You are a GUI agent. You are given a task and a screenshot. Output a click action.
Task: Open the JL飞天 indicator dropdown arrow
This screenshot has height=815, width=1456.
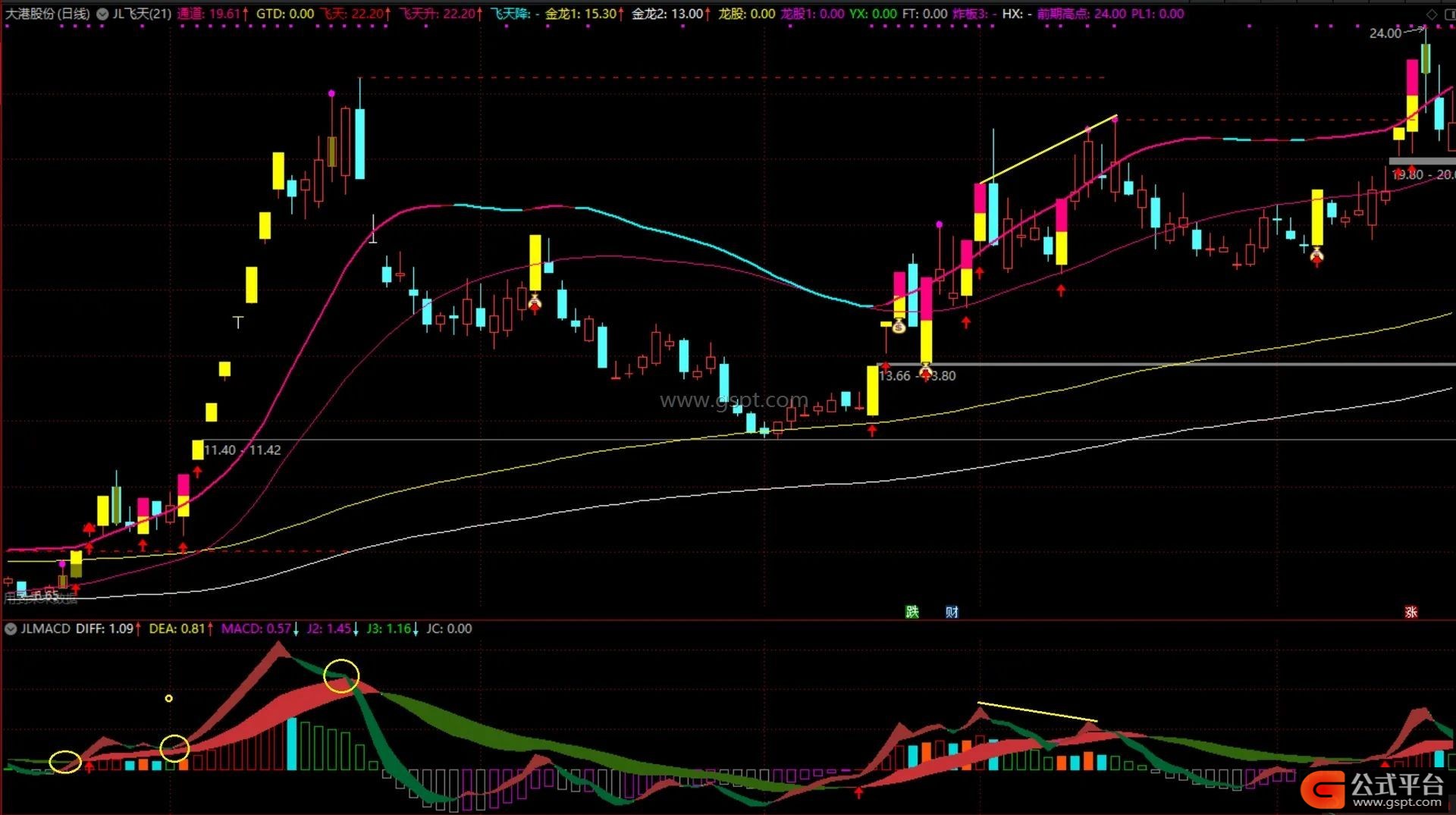tap(102, 14)
